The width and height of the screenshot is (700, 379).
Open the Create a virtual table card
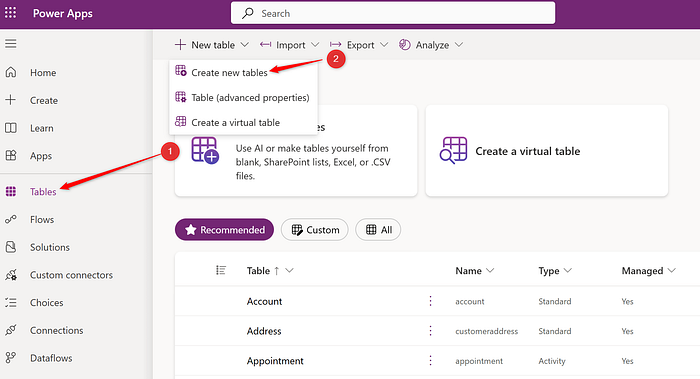(x=547, y=151)
